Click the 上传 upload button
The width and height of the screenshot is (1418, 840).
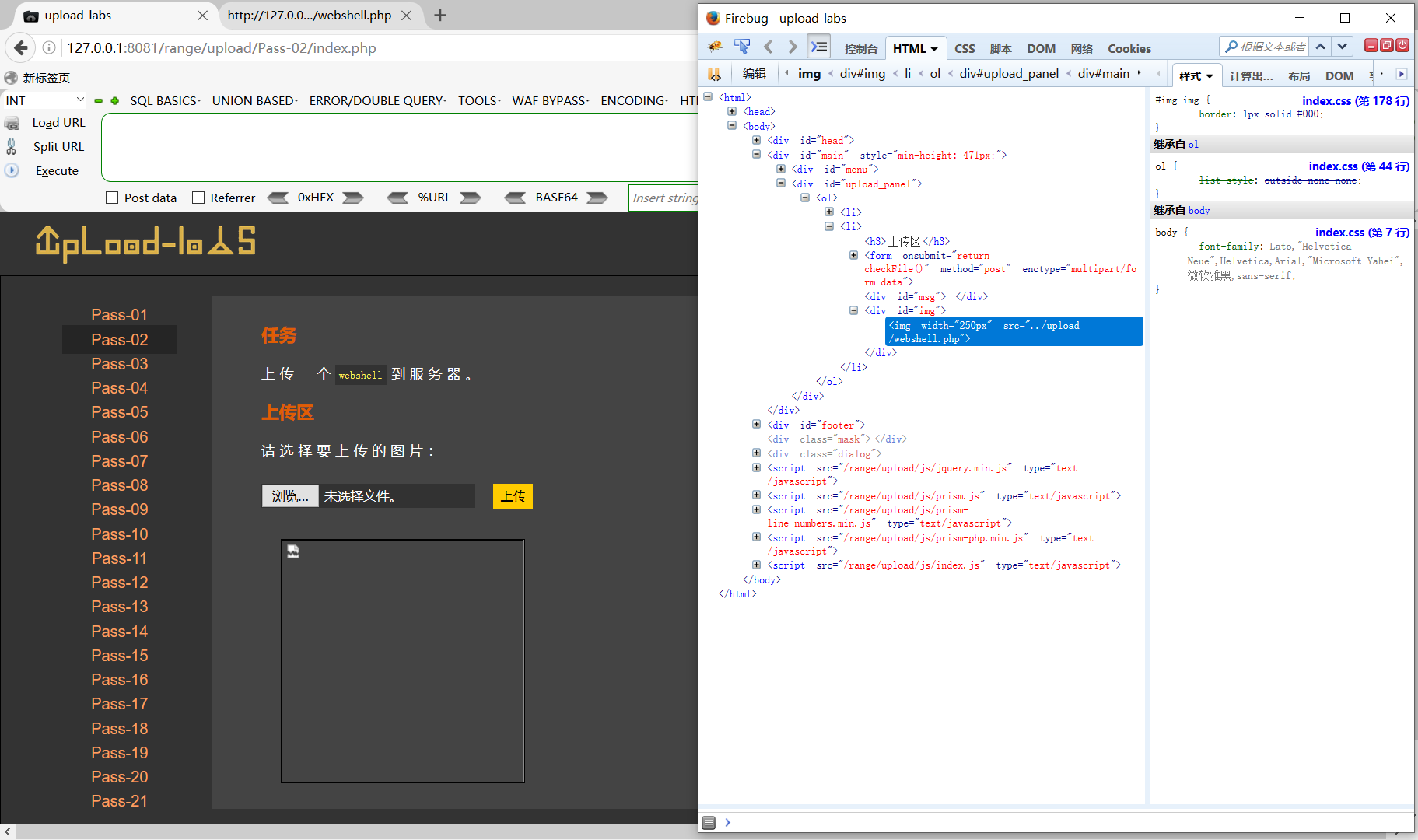pyautogui.click(x=513, y=496)
